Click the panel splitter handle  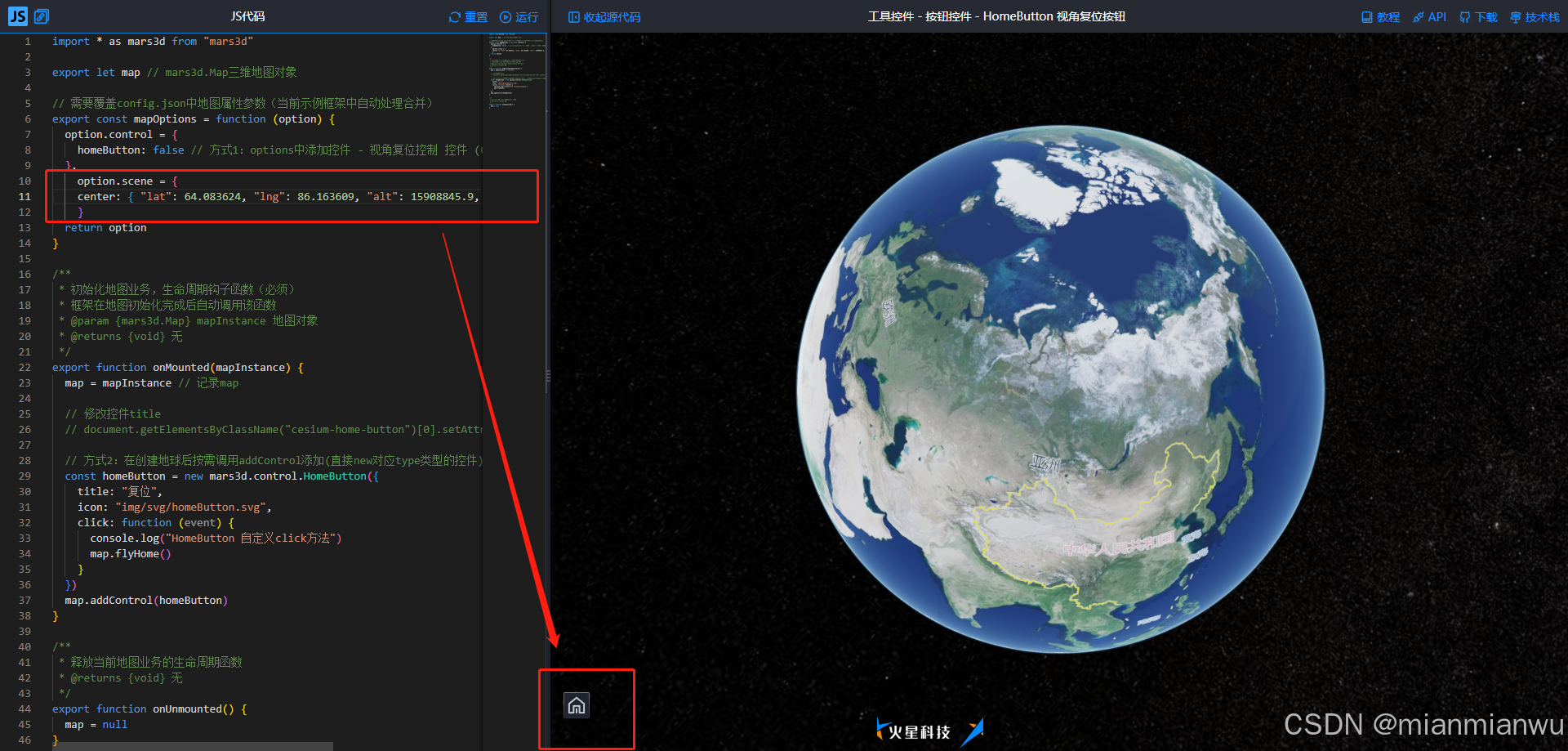549,376
